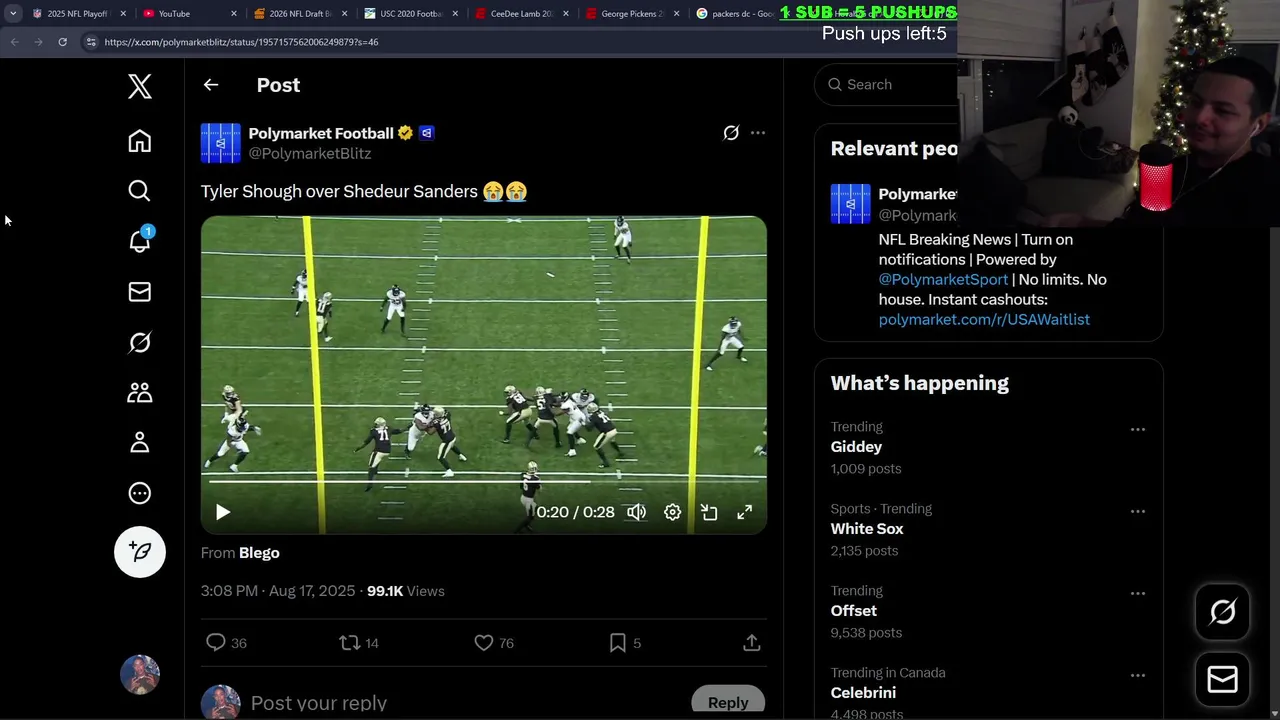This screenshot has width=1280, height=720.
Task: Open the Notifications bell icon
Action: 140,241
